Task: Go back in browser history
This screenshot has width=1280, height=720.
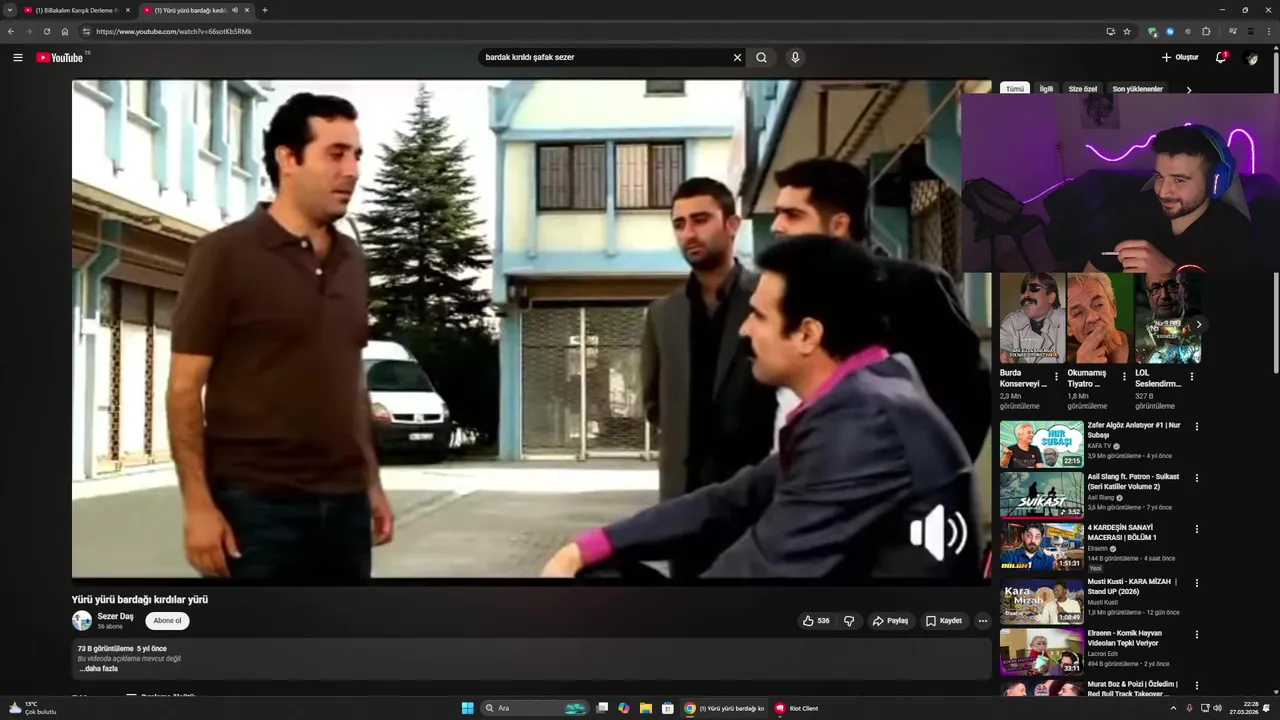Action: click(11, 32)
